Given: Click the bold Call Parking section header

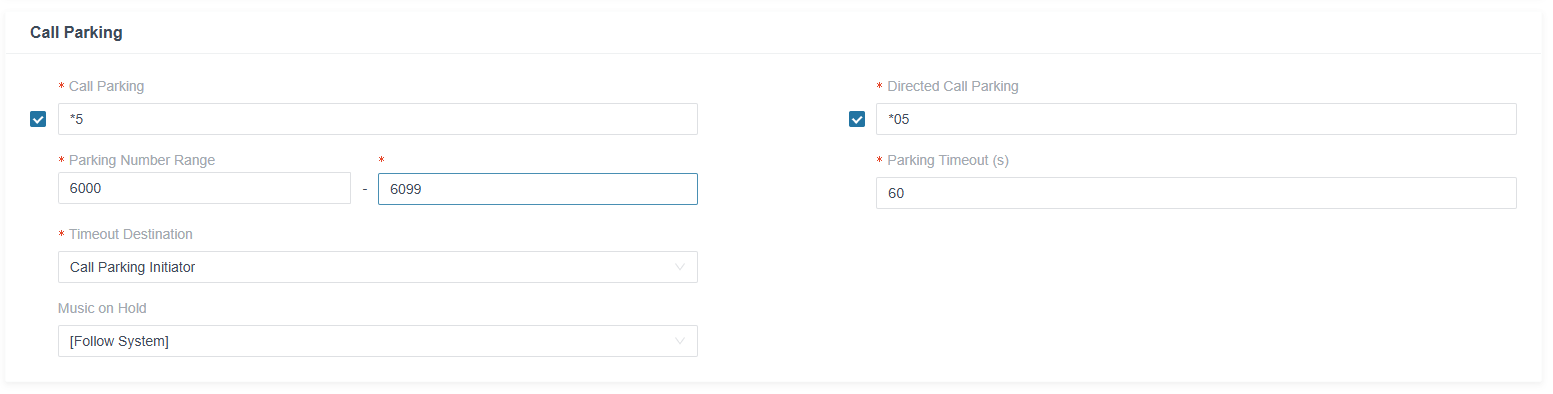Looking at the screenshot, I should [76, 32].
